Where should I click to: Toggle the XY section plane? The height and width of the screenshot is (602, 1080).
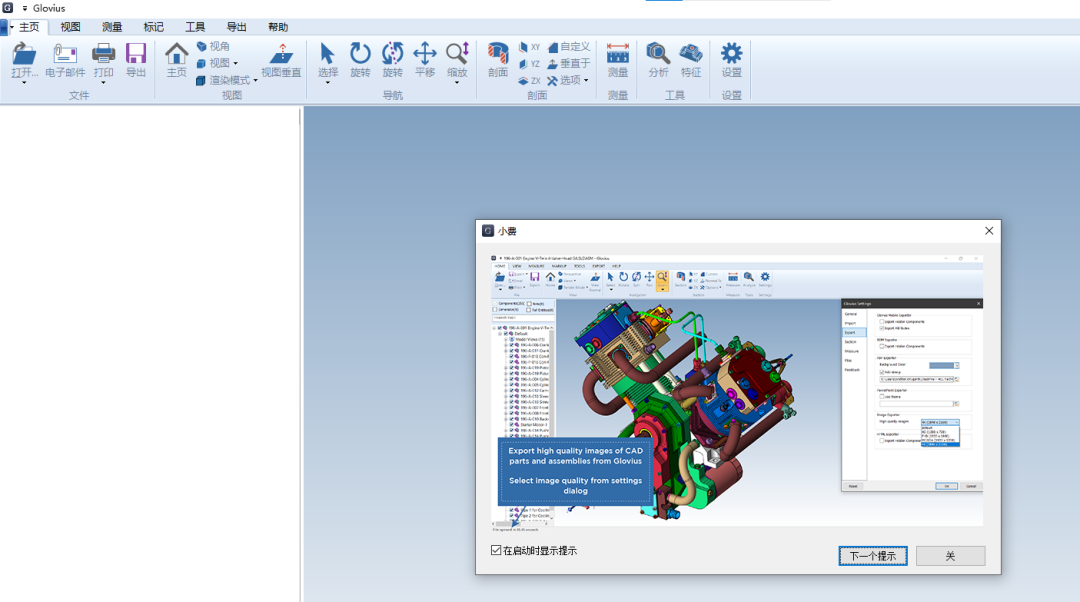(x=529, y=47)
